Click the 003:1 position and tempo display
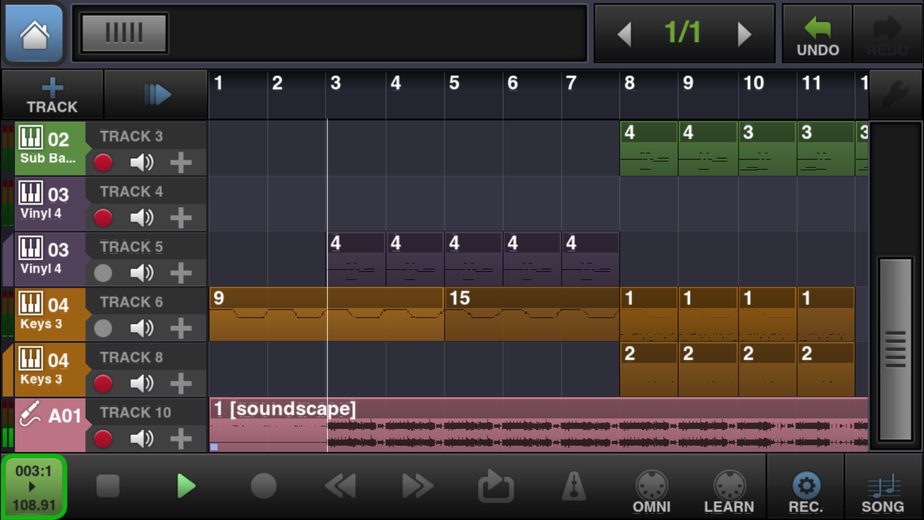 click(34, 488)
